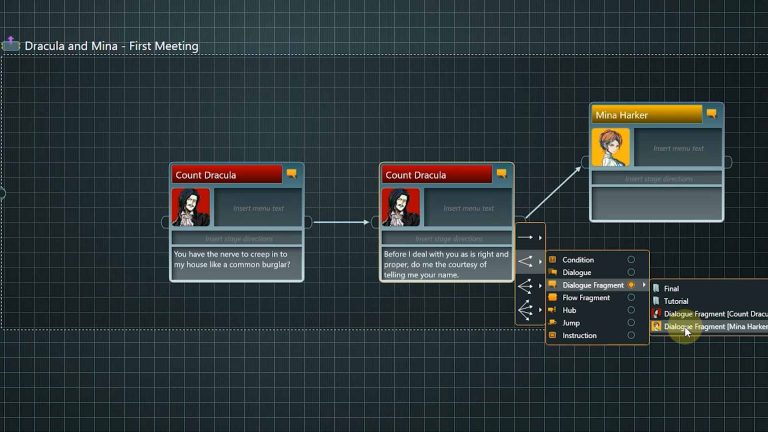
Task: Click the Count Dracula template avatar icon
Action: (x=656, y=313)
